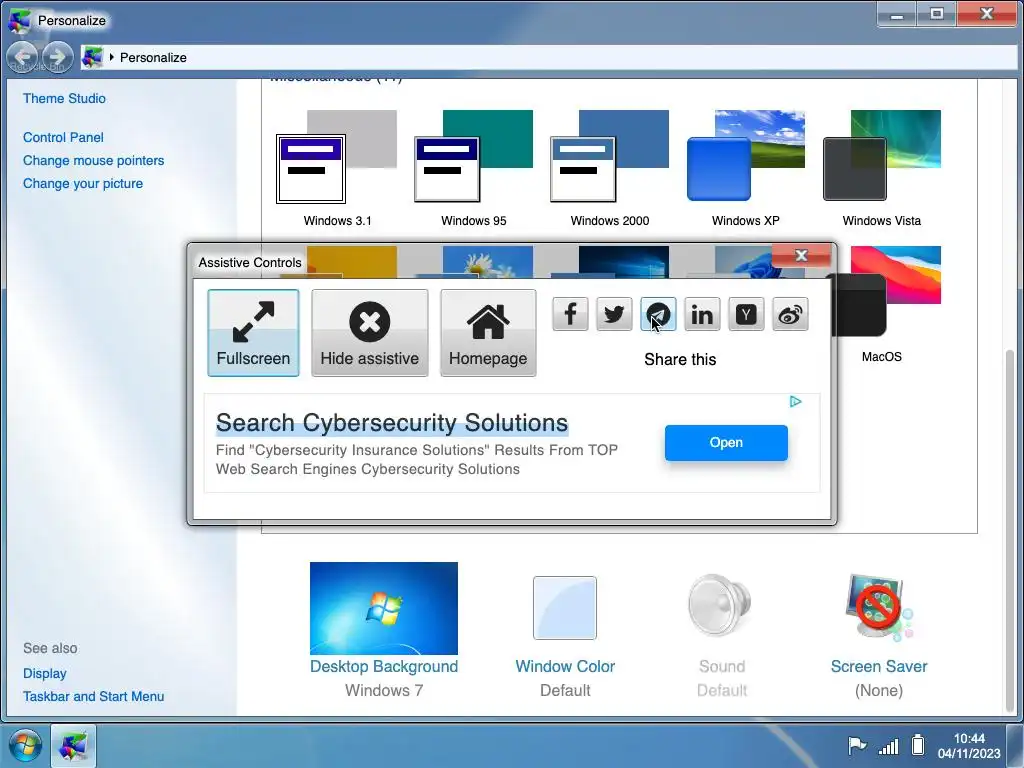1024x768 pixels.
Task: Share via Twitter bird icon
Action: point(614,314)
